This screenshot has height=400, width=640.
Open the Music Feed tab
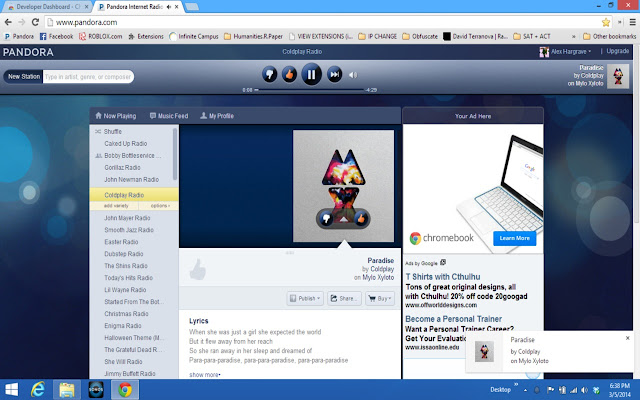(169, 116)
